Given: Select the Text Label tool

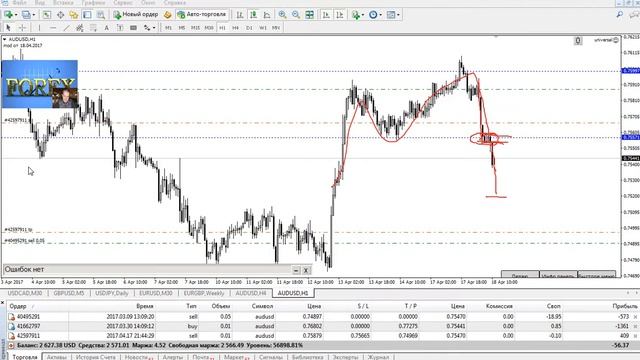Looking at the screenshot, I should (x=120, y=28).
